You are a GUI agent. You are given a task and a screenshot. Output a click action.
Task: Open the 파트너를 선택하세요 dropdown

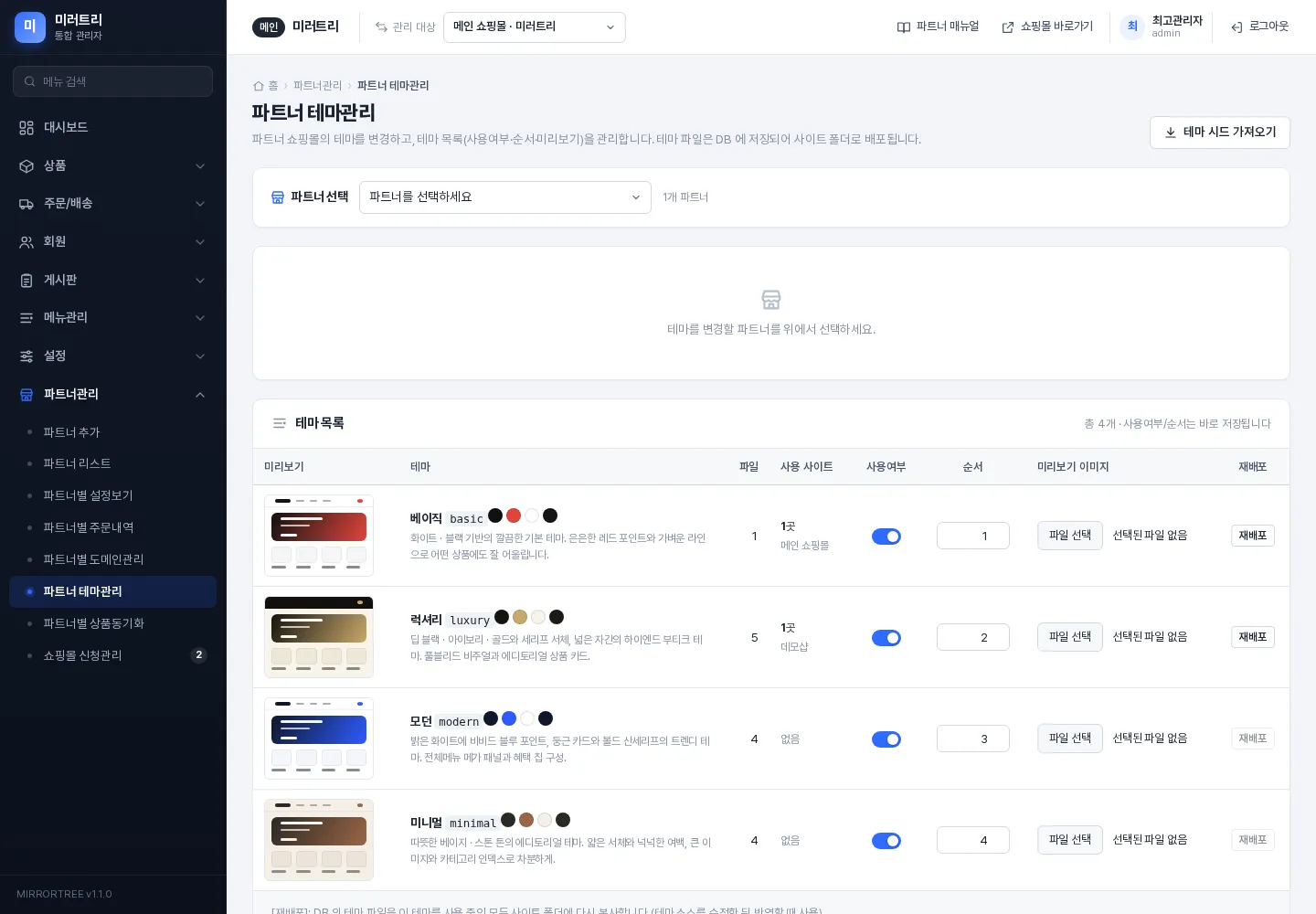click(x=505, y=197)
